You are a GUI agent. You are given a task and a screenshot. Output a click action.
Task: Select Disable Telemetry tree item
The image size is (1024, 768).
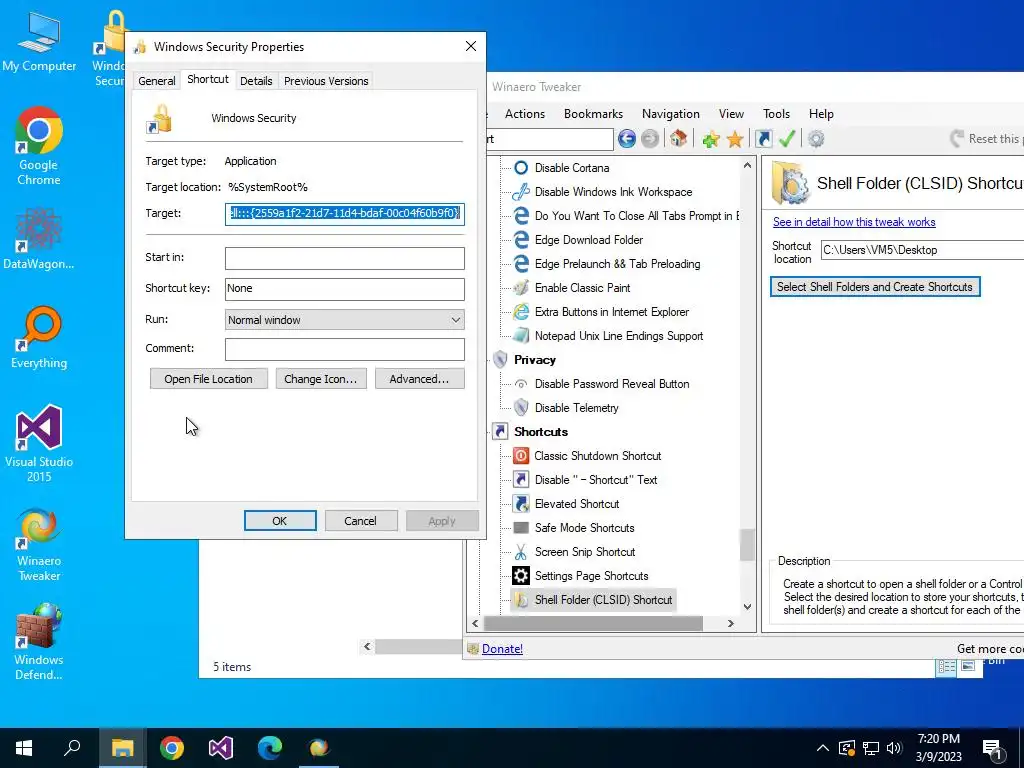click(x=566, y=408)
